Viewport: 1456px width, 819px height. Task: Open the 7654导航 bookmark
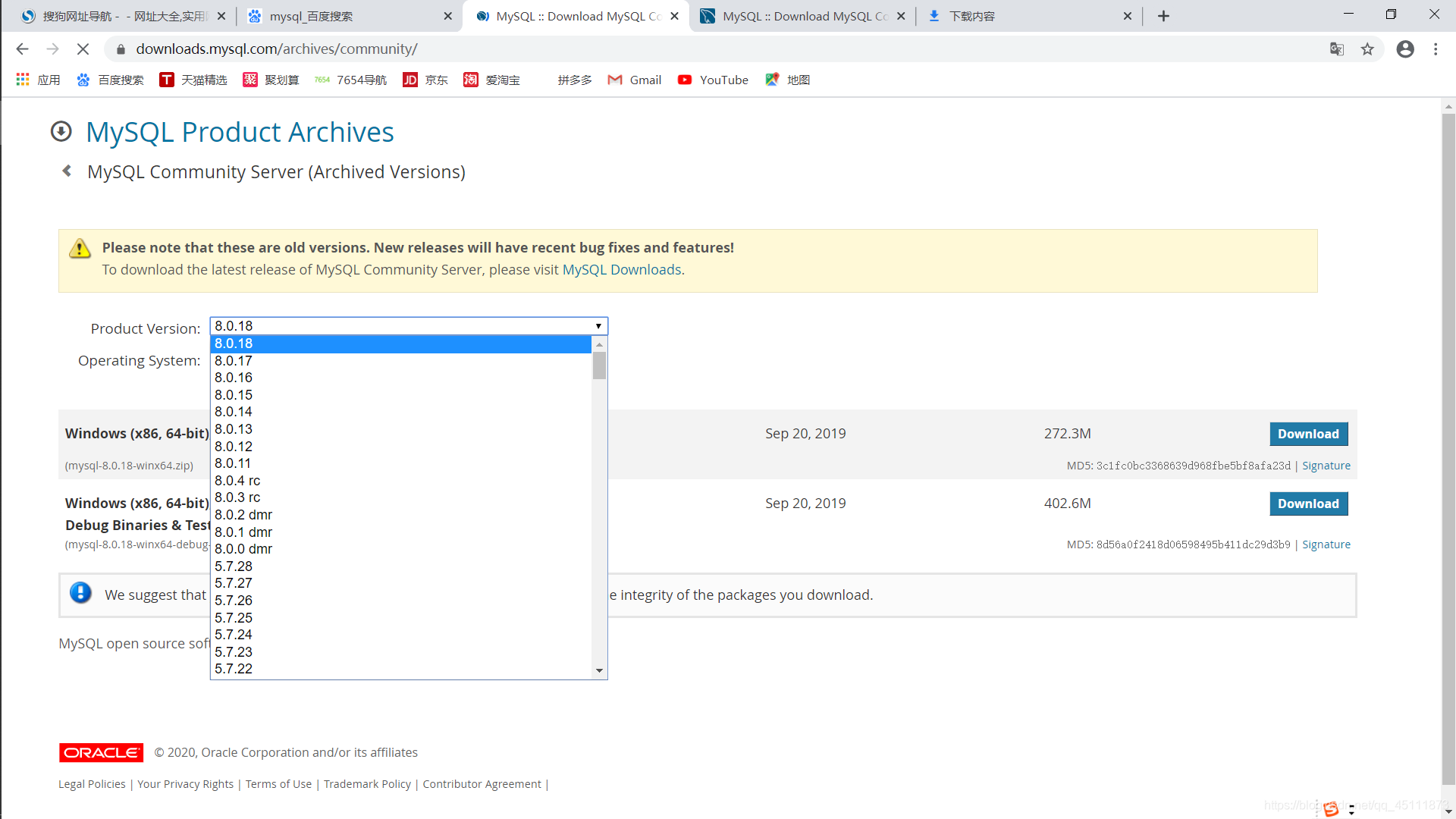[350, 80]
